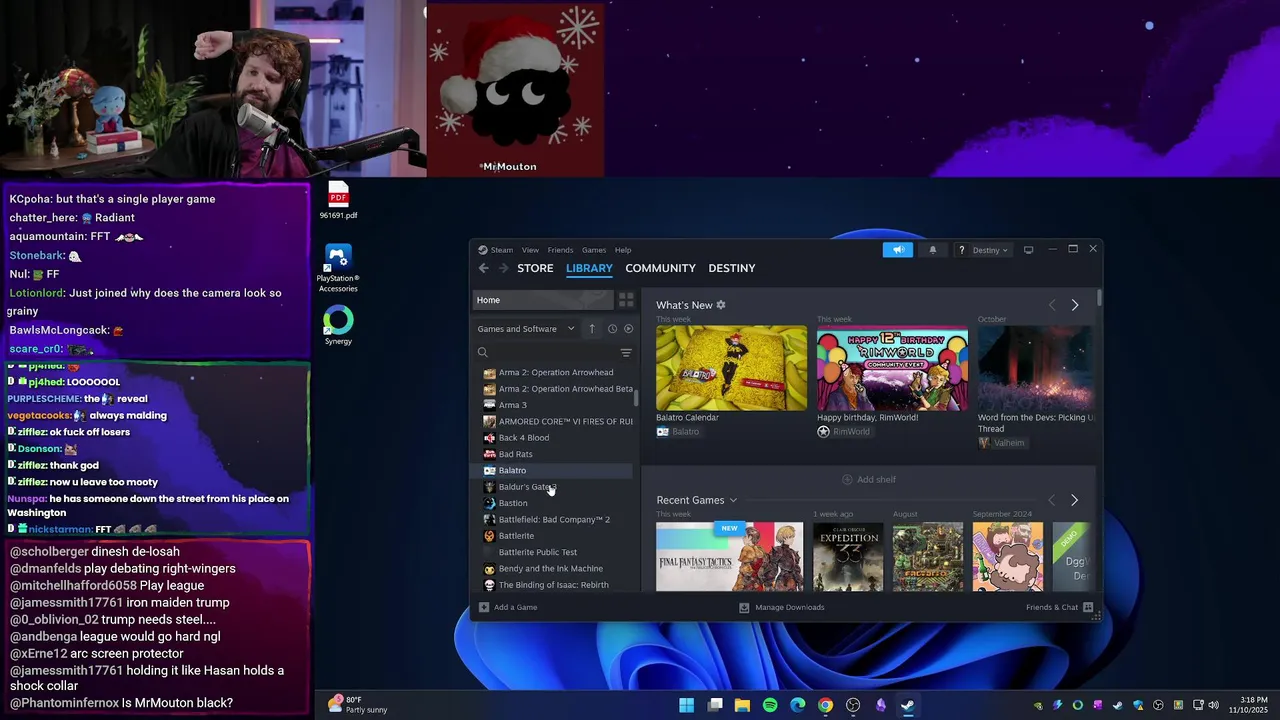The width and height of the screenshot is (1280, 720).
Task: Click the Add a Game plus icon
Action: 484,607
